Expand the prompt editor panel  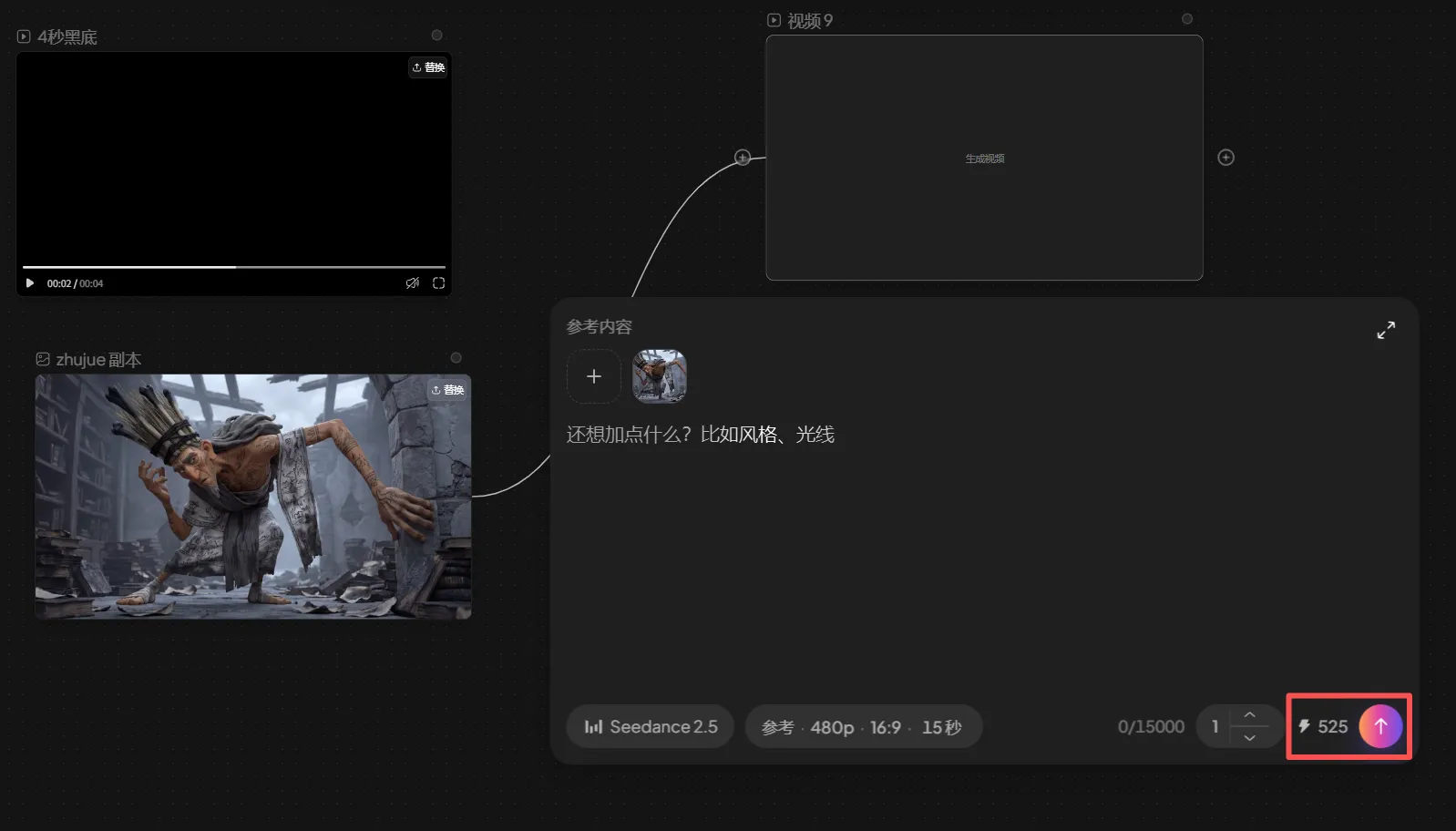pos(1386,330)
